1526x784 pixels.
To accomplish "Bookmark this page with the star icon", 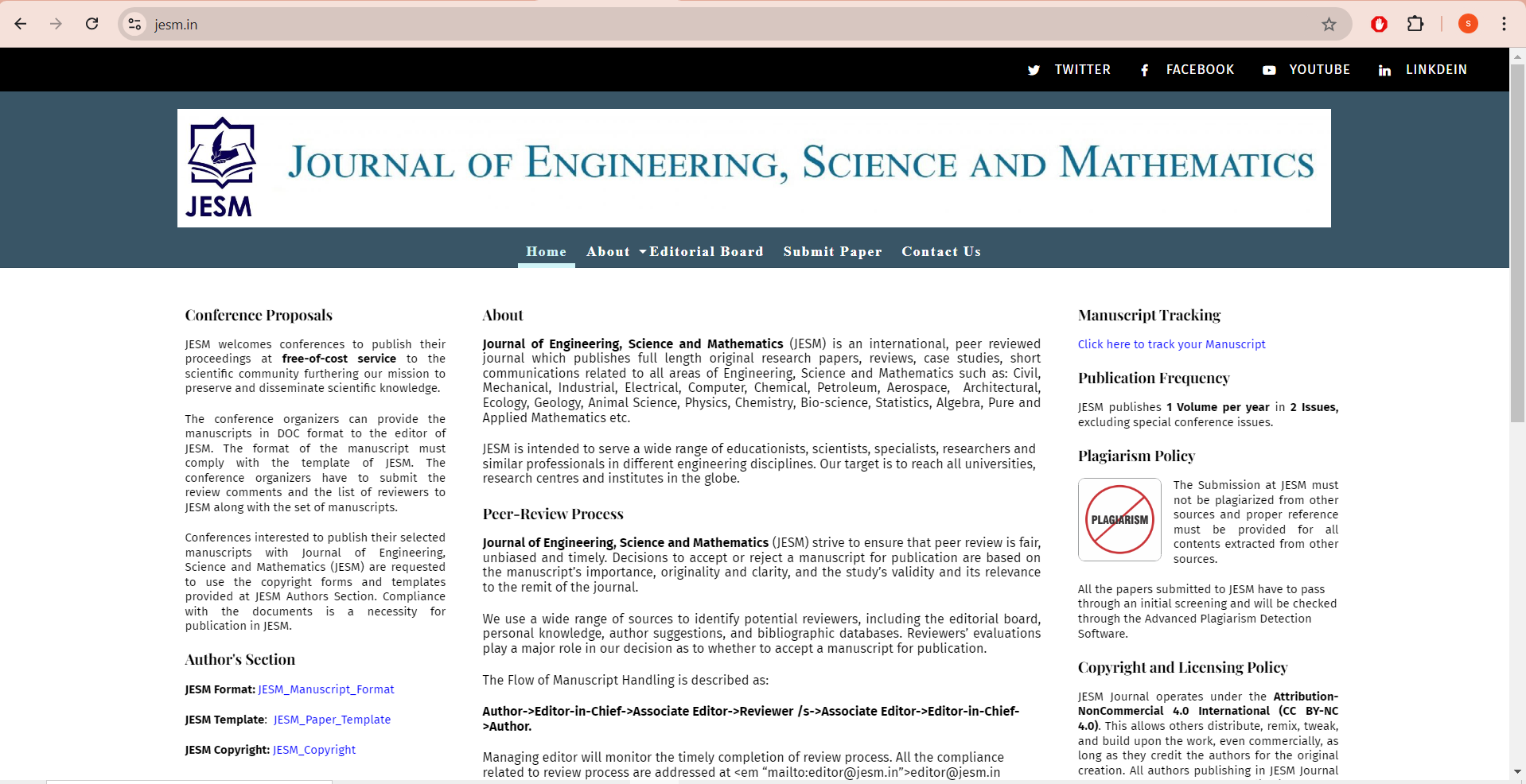I will click(1329, 25).
